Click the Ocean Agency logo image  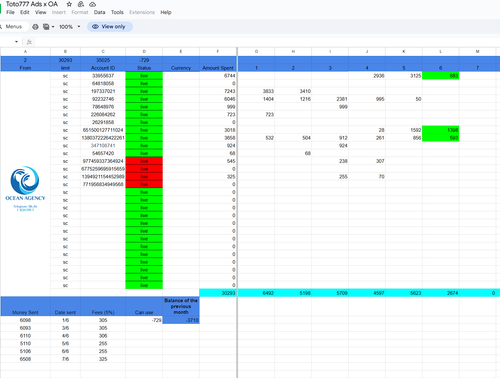pyautogui.click(x=25, y=188)
